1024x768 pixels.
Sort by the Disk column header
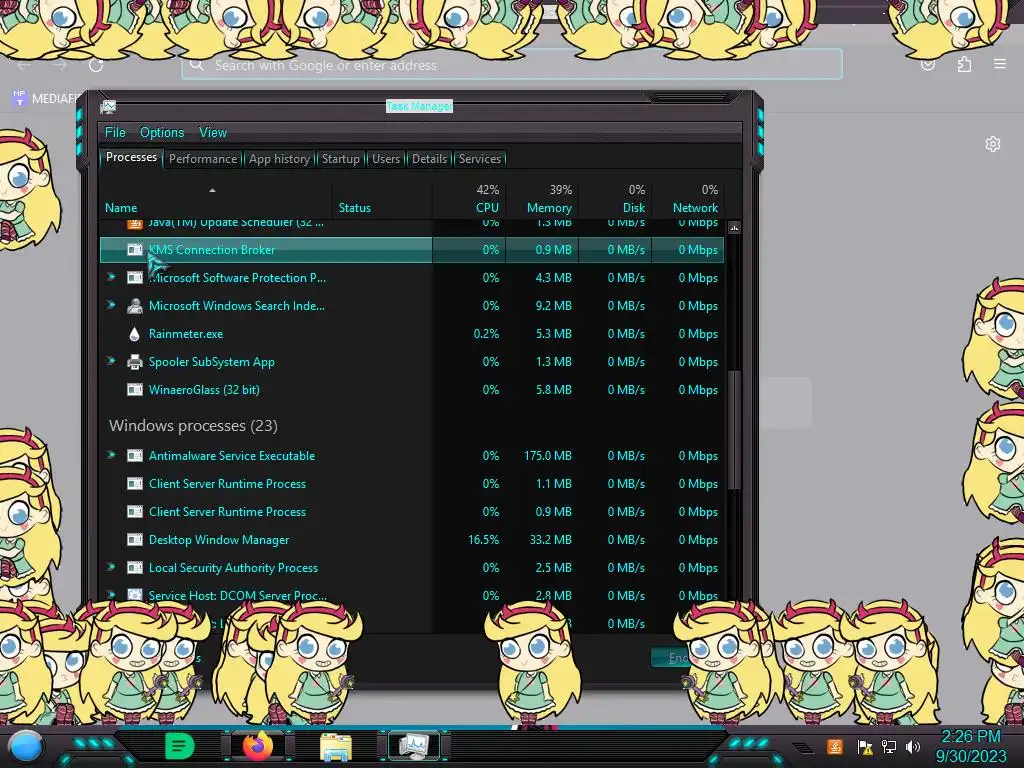[x=615, y=199]
